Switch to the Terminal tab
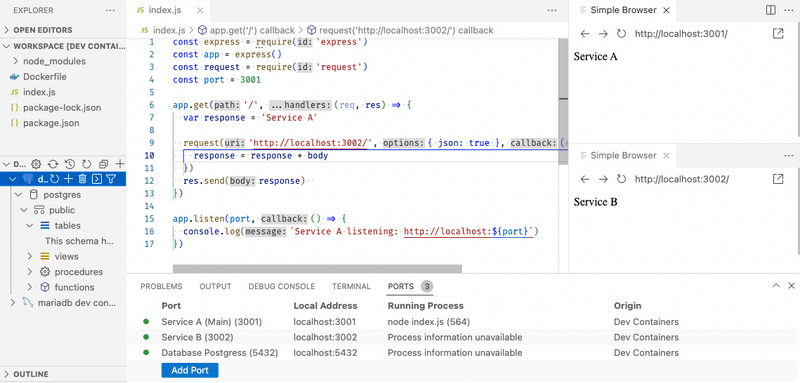Image resolution: width=800 pixels, height=383 pixels. click(x=352, y=287)
